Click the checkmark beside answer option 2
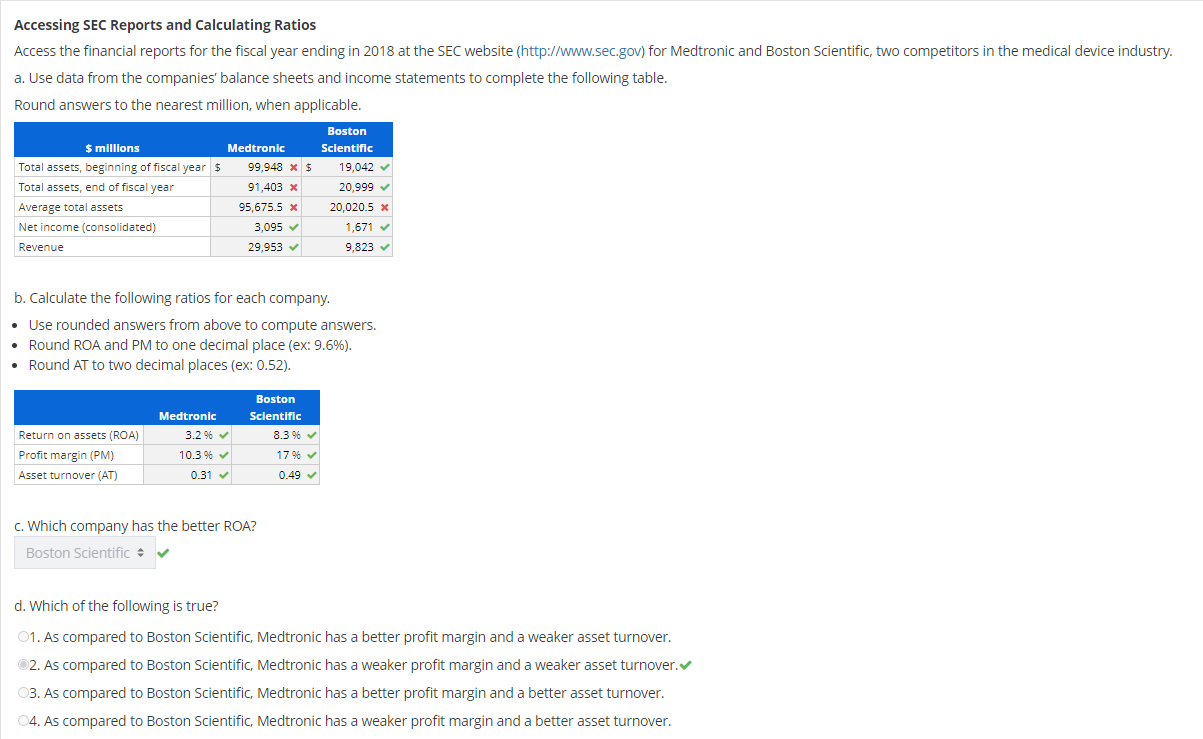 pyautogui.click(x=686, y=664)
